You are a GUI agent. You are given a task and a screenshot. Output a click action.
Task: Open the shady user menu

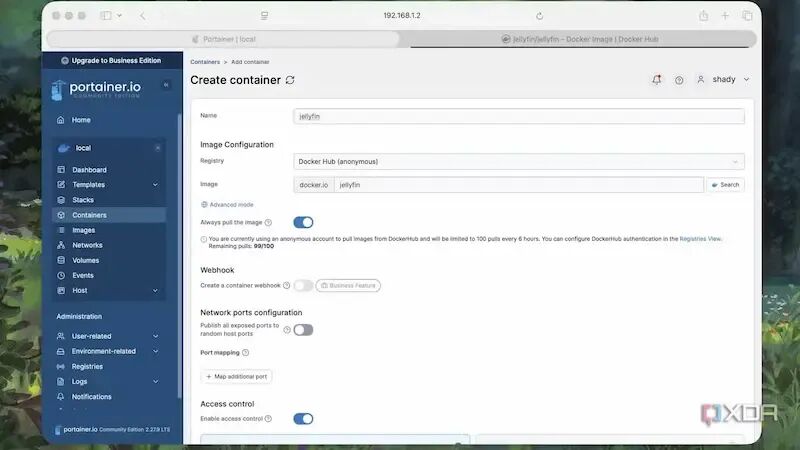(723, 80)
